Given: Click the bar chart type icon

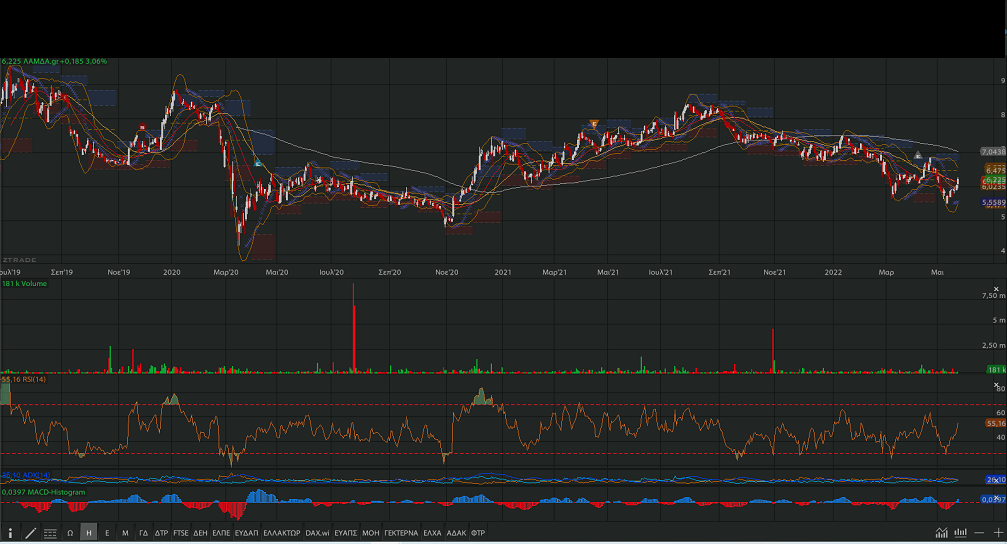Looking at the screenshot, I should [x=961, y=533].
